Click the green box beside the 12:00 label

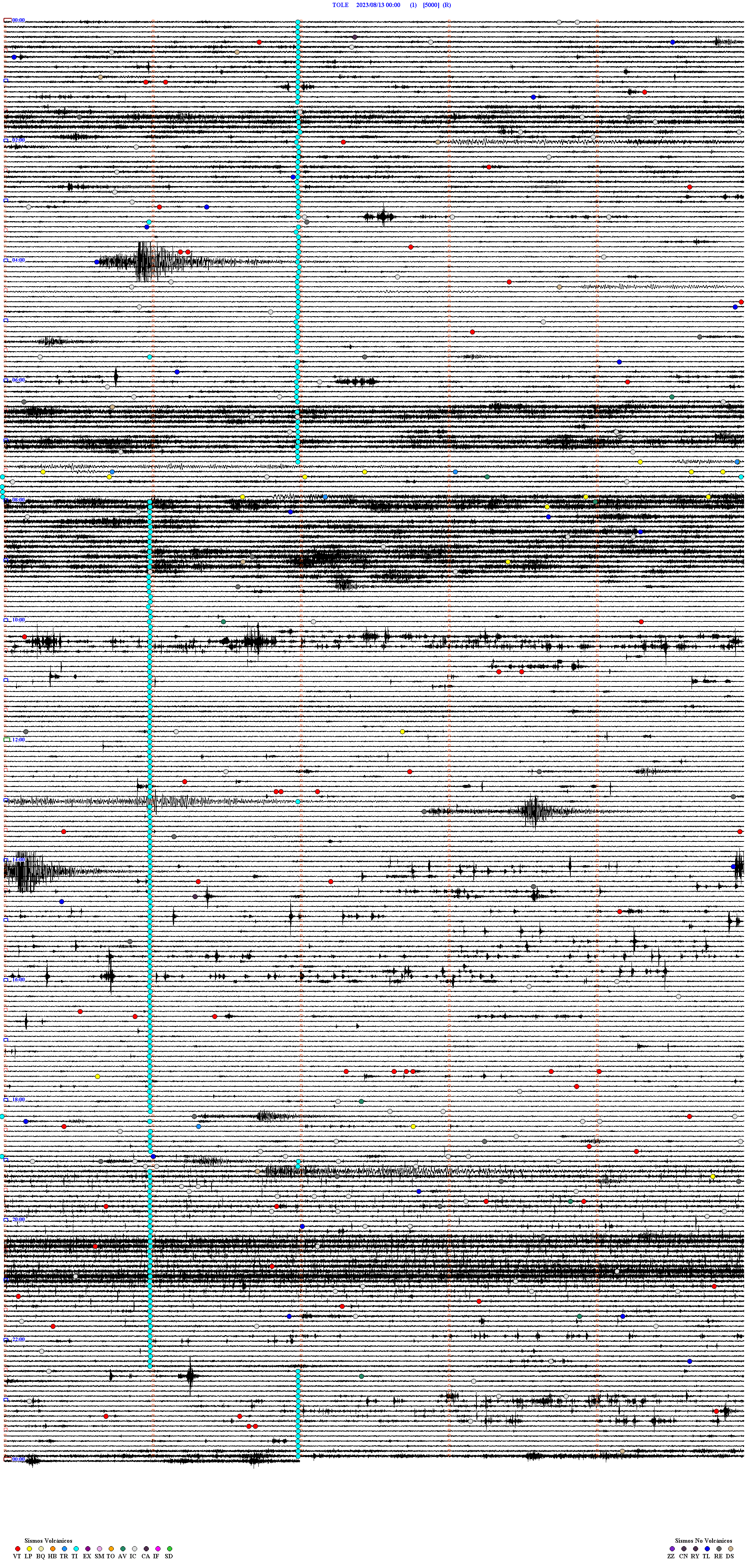pos(7,740)
